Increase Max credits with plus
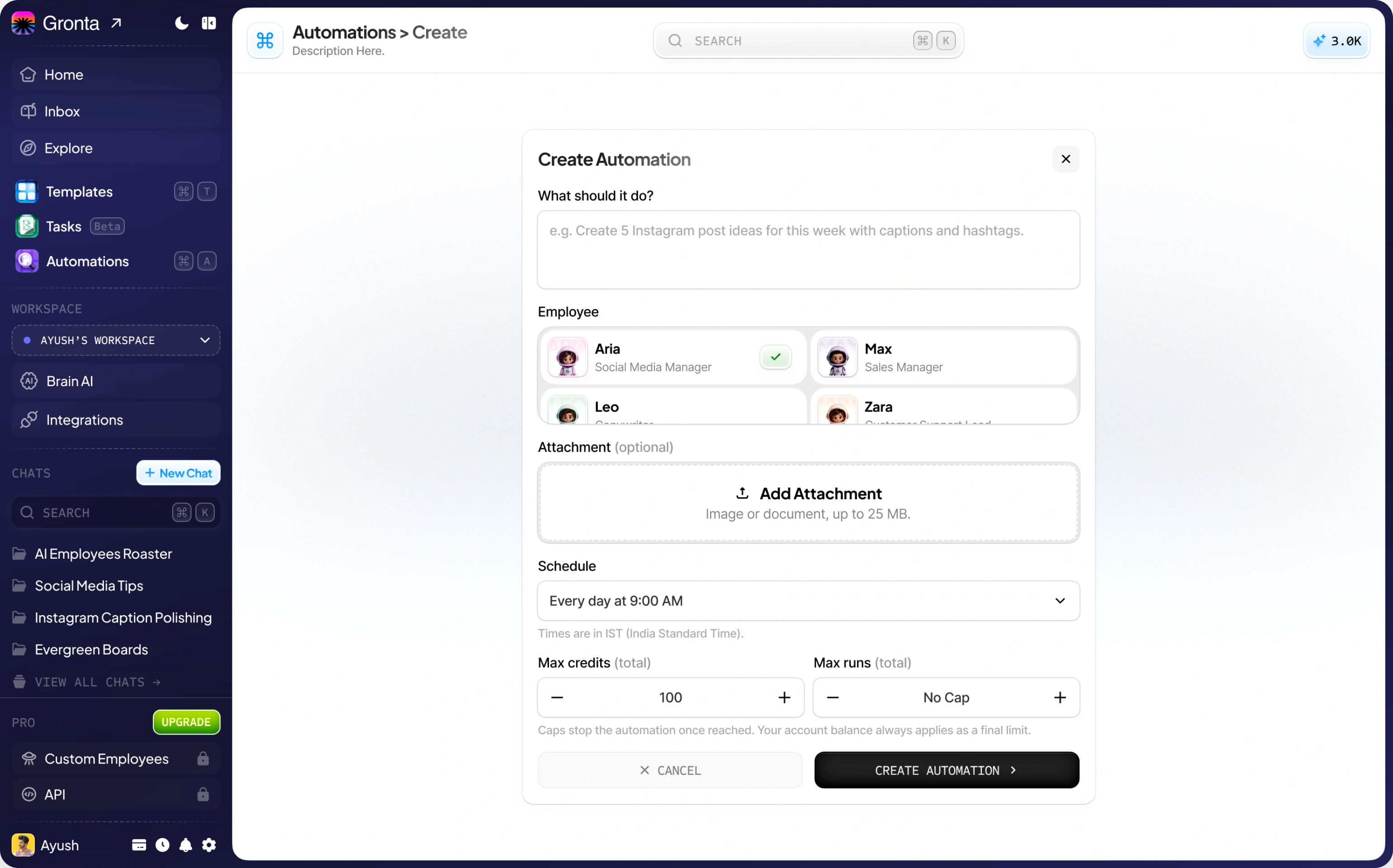1393x868 pixels. click(784, 698)
